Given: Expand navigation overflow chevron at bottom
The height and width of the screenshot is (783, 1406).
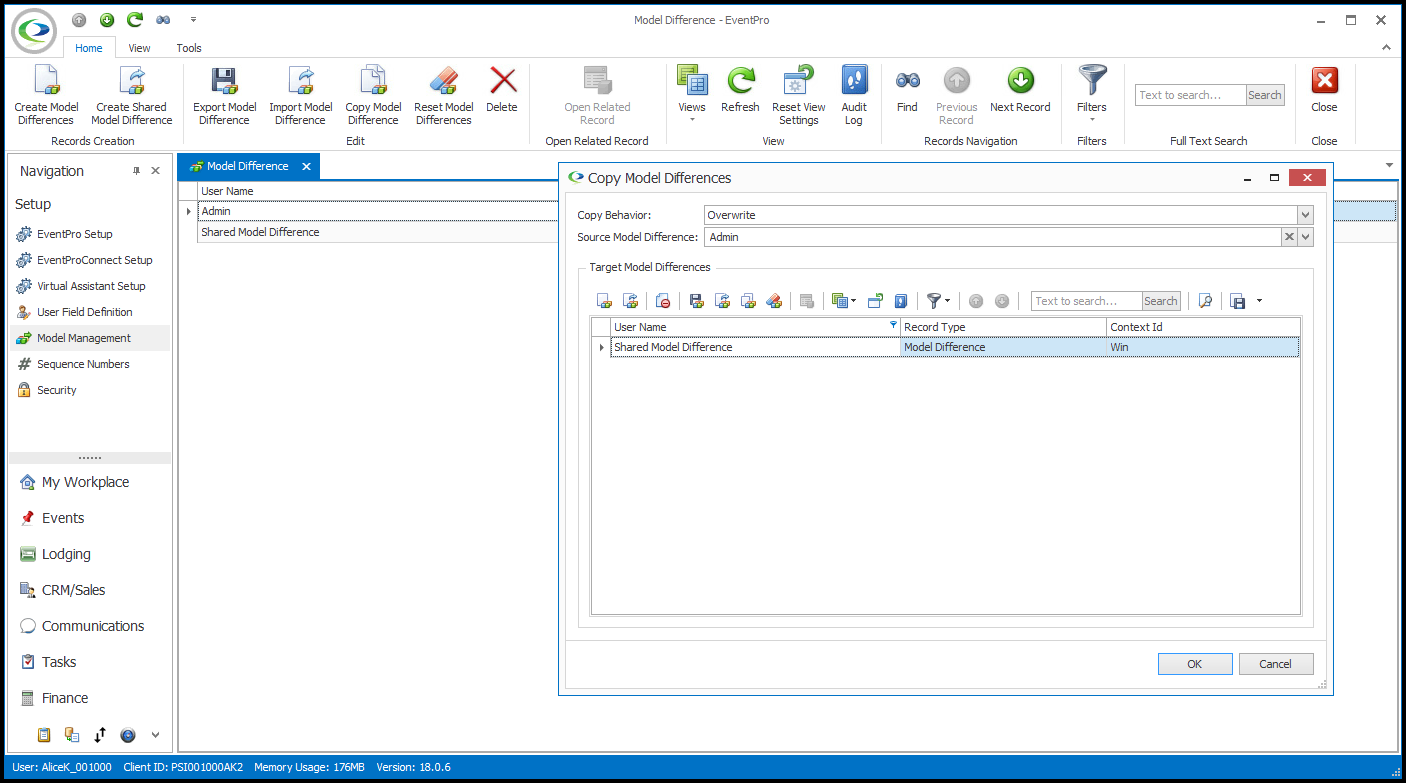Looking at the screenshot, I should [x=155, y=735].
